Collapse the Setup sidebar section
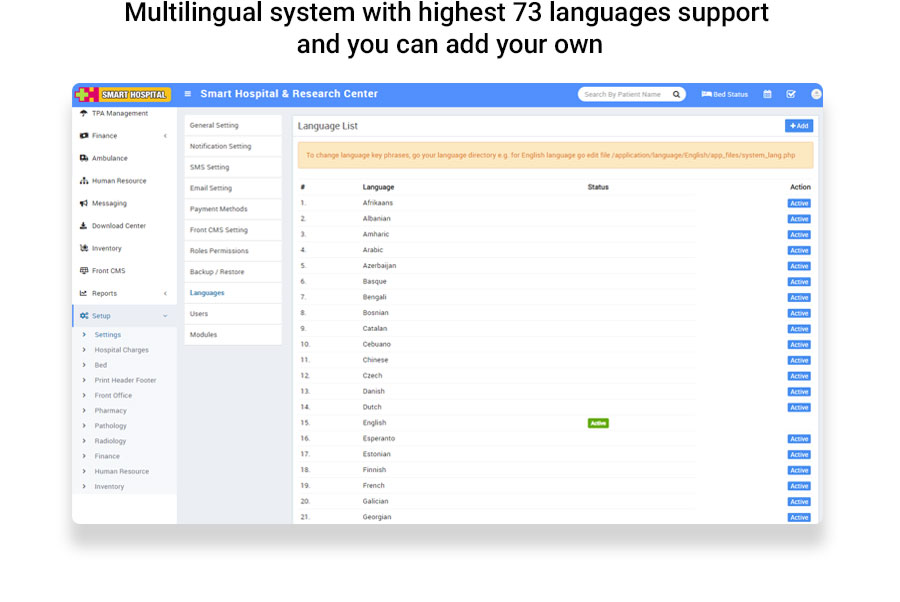The width and height of the screenshot is (900, 602). (165, 316)
